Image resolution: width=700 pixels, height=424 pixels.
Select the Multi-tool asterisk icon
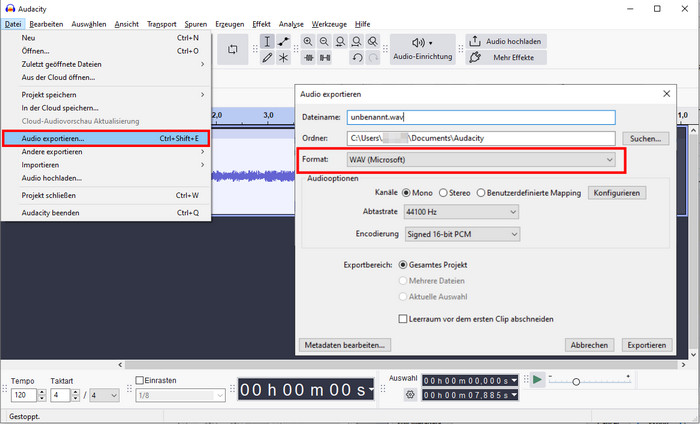click(283, 58)
